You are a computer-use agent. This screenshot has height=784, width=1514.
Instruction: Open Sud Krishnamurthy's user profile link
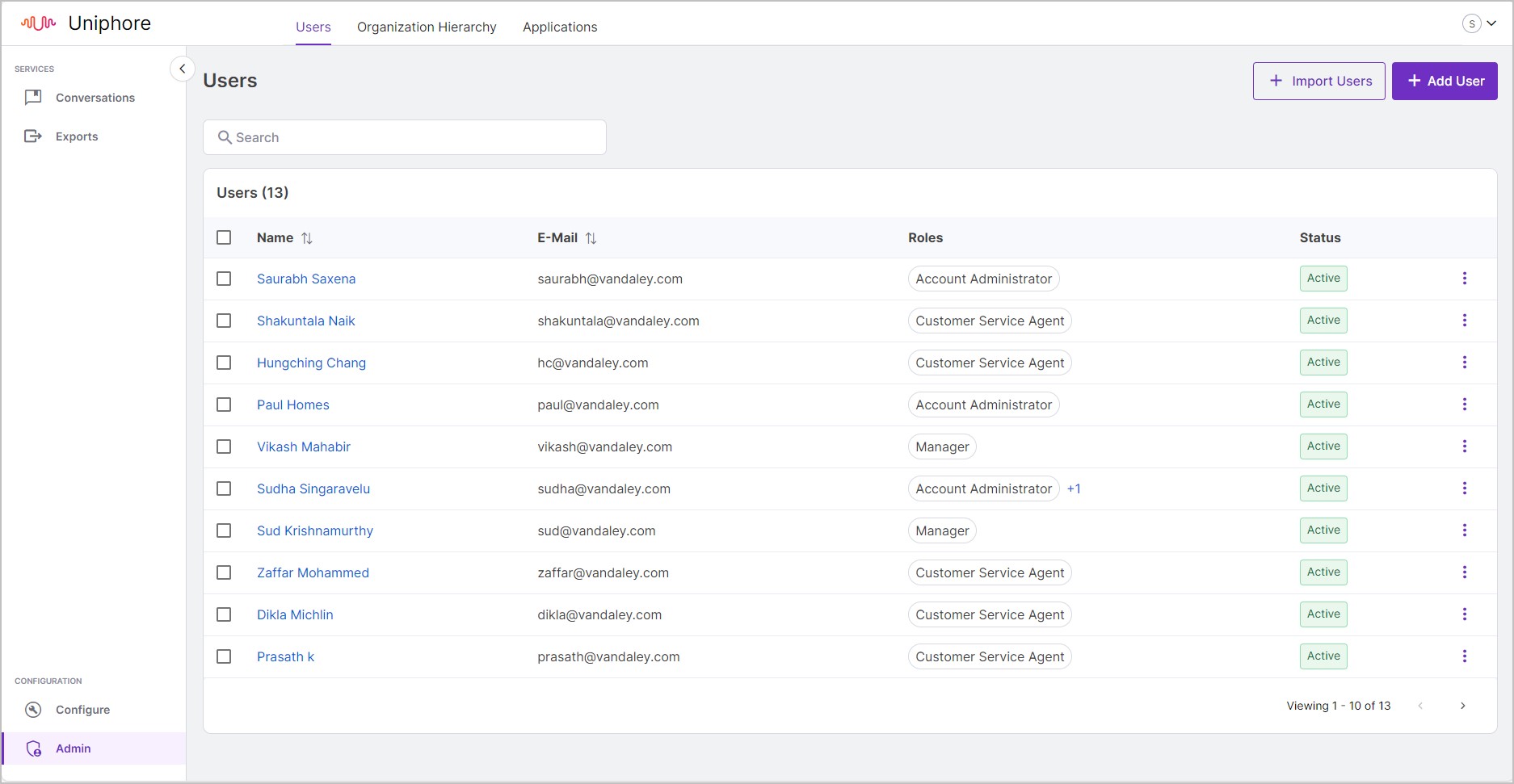pos(315,530)
